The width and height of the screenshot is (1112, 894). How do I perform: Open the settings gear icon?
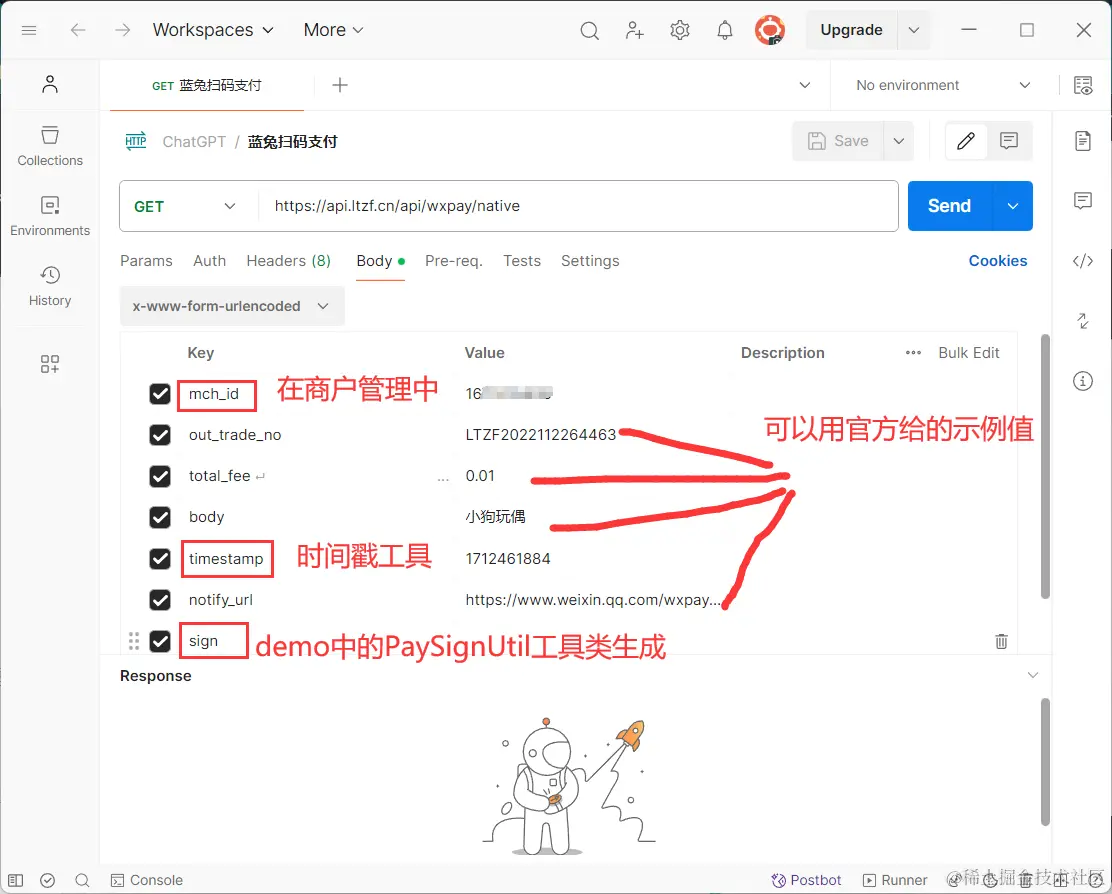pyautogui.click(x=679, y=30)
